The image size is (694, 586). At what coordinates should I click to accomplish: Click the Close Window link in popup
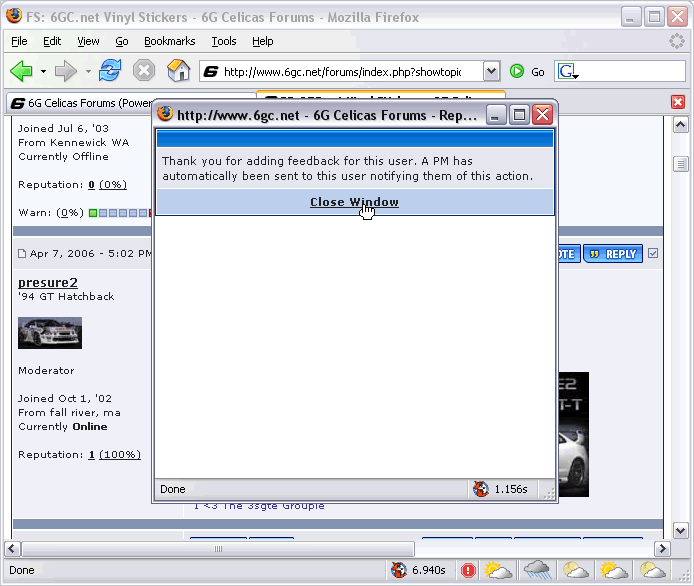pos(354,202)
